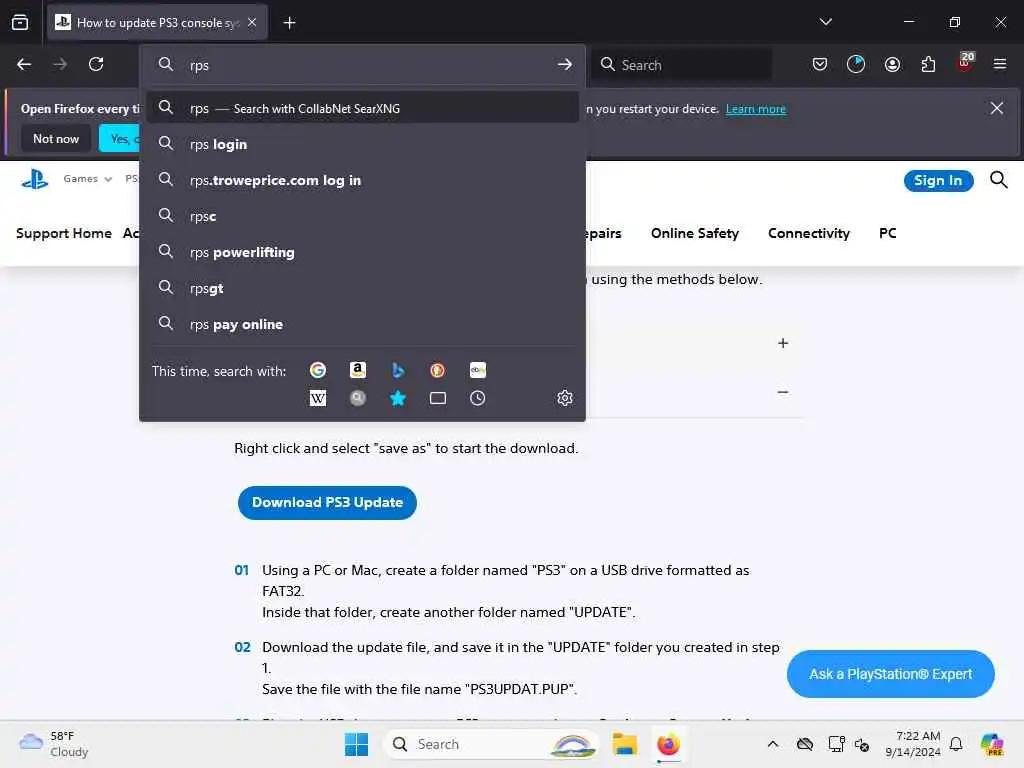
Task: Open the Firefox account icon
Action: click(892, 64)
